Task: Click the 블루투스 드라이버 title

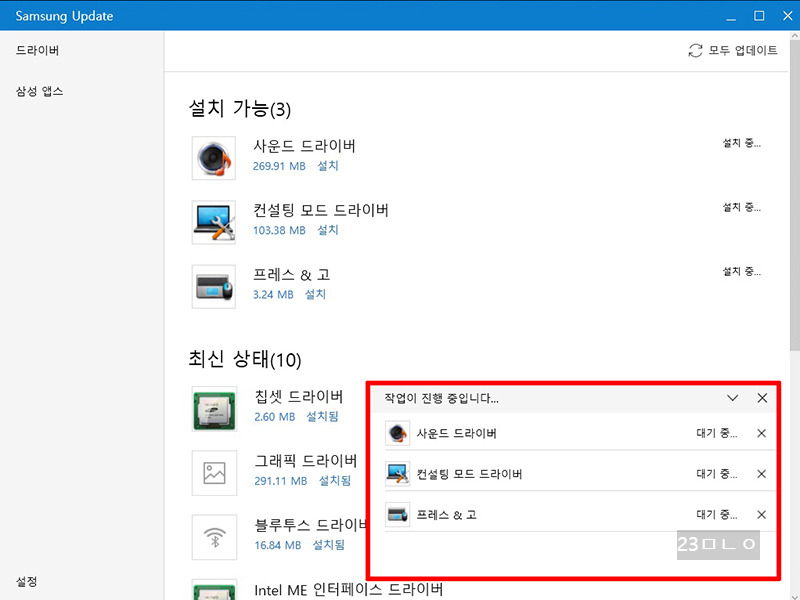Action: 311,525
